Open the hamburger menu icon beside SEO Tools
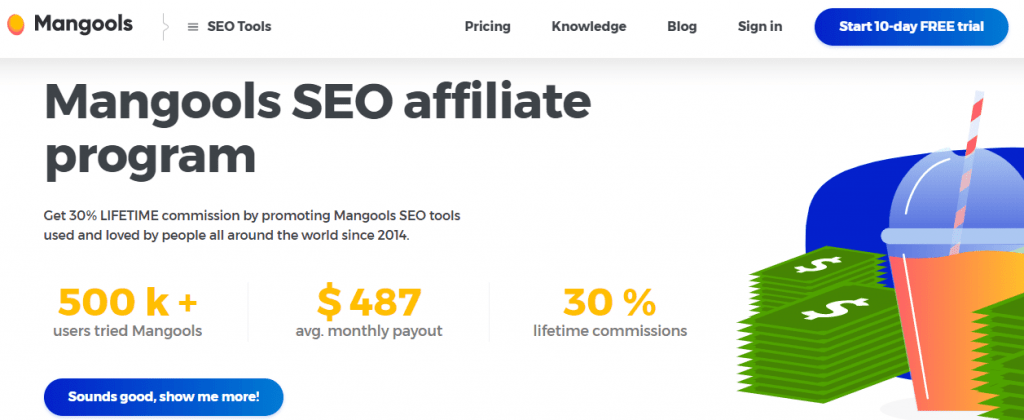 point(193,27)
